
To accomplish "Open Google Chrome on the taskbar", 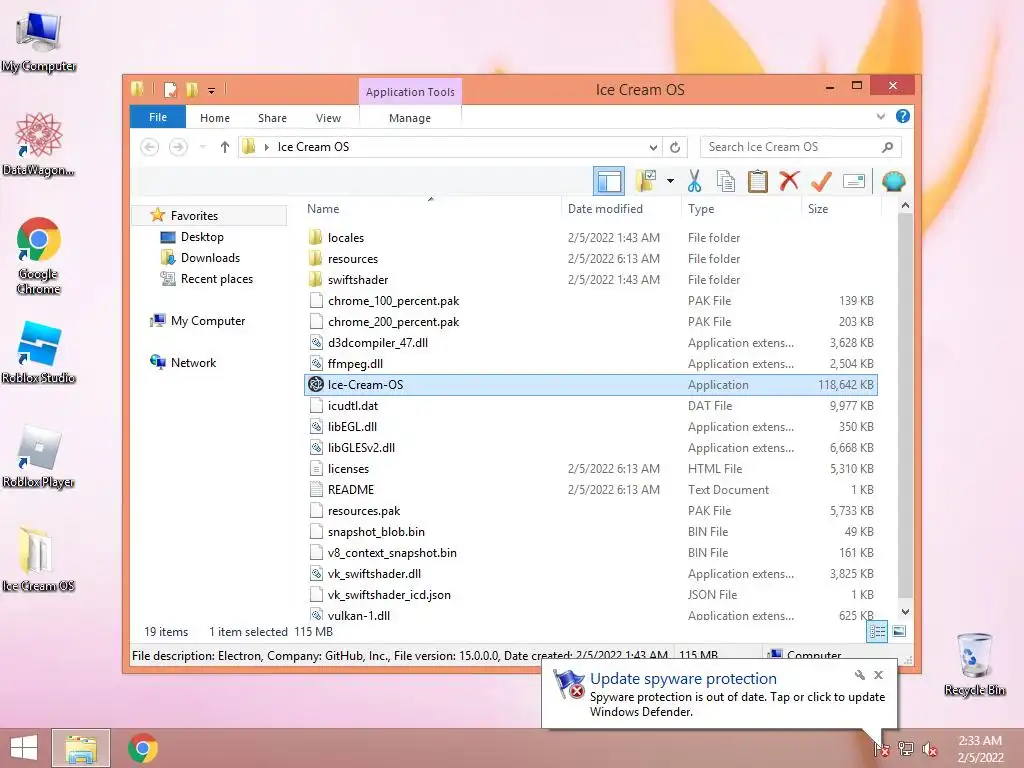I will coord(142,748).
